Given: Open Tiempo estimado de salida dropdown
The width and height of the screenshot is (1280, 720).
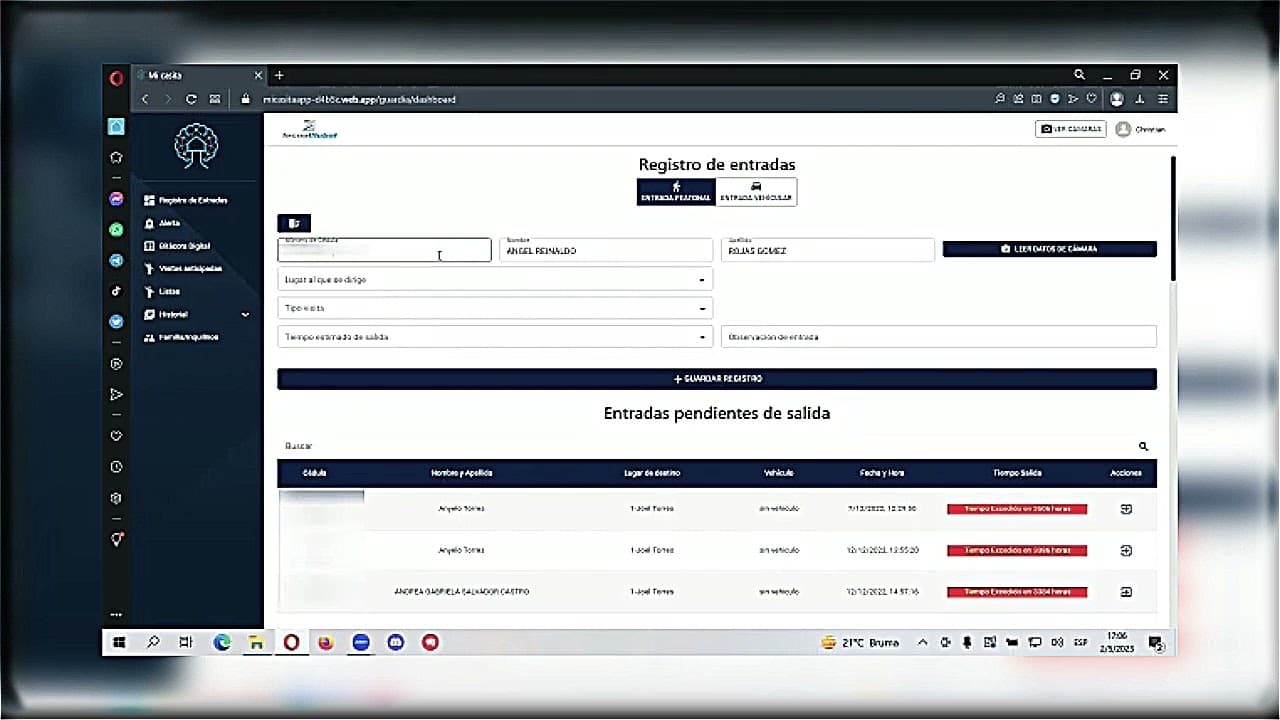Looking at the screenshot, I should [x=495, y=337].
